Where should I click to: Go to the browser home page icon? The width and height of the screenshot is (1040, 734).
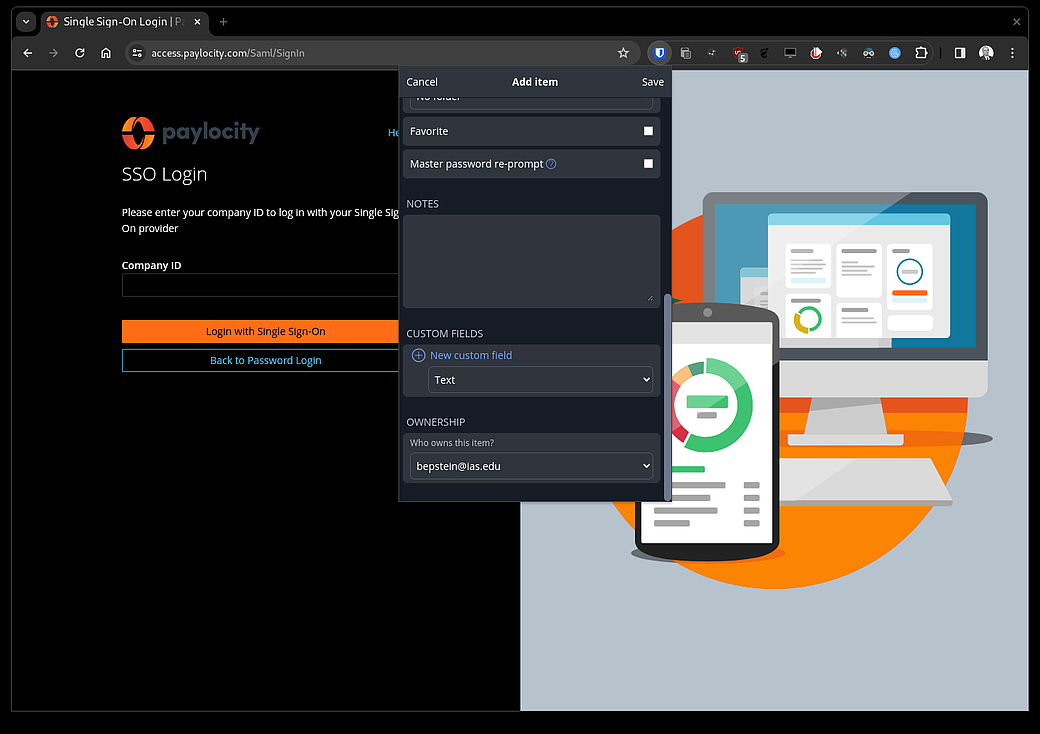(106, 53)
